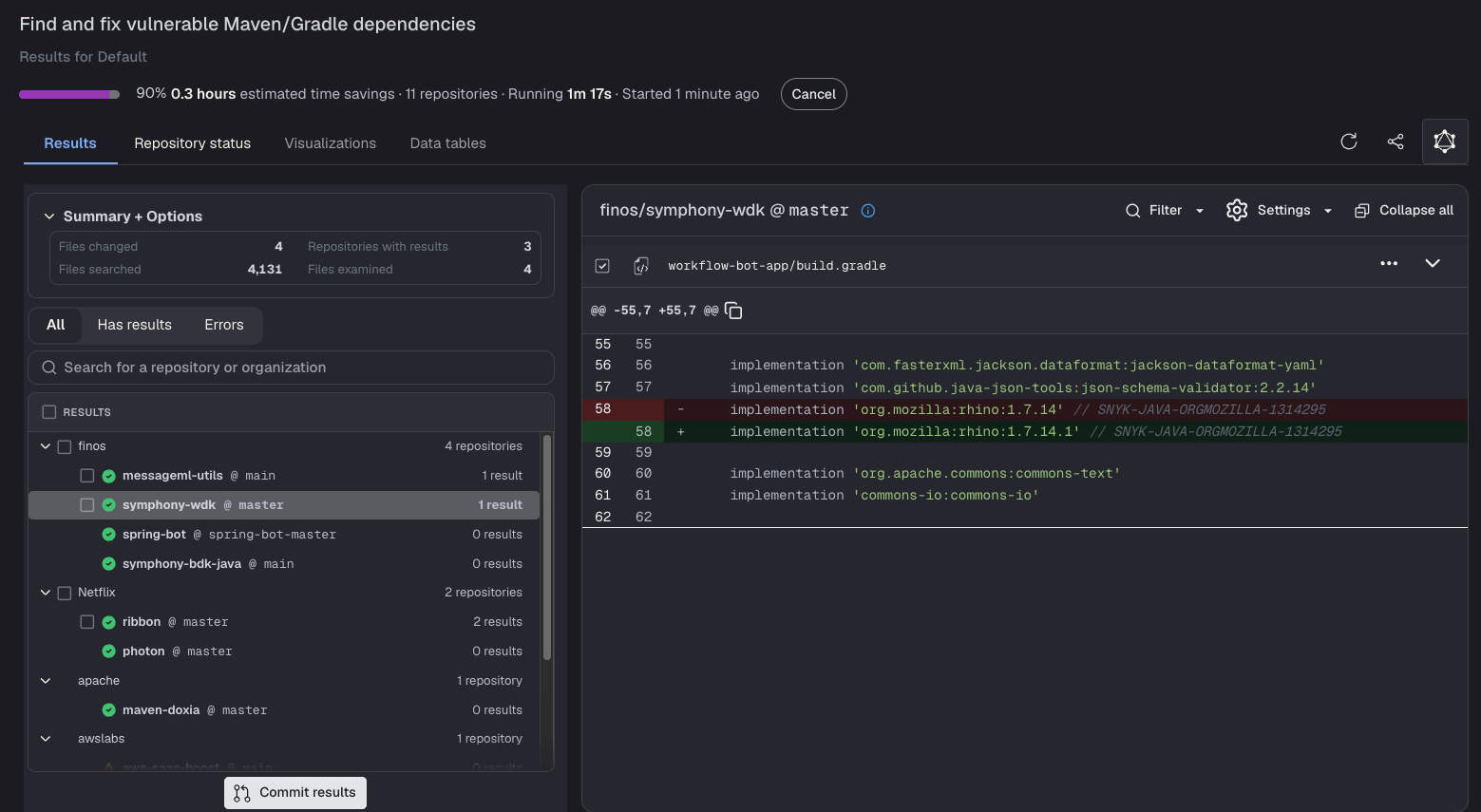Click the commit icon in Commit results
The image size is (1481, 812).
pos(242,793)
